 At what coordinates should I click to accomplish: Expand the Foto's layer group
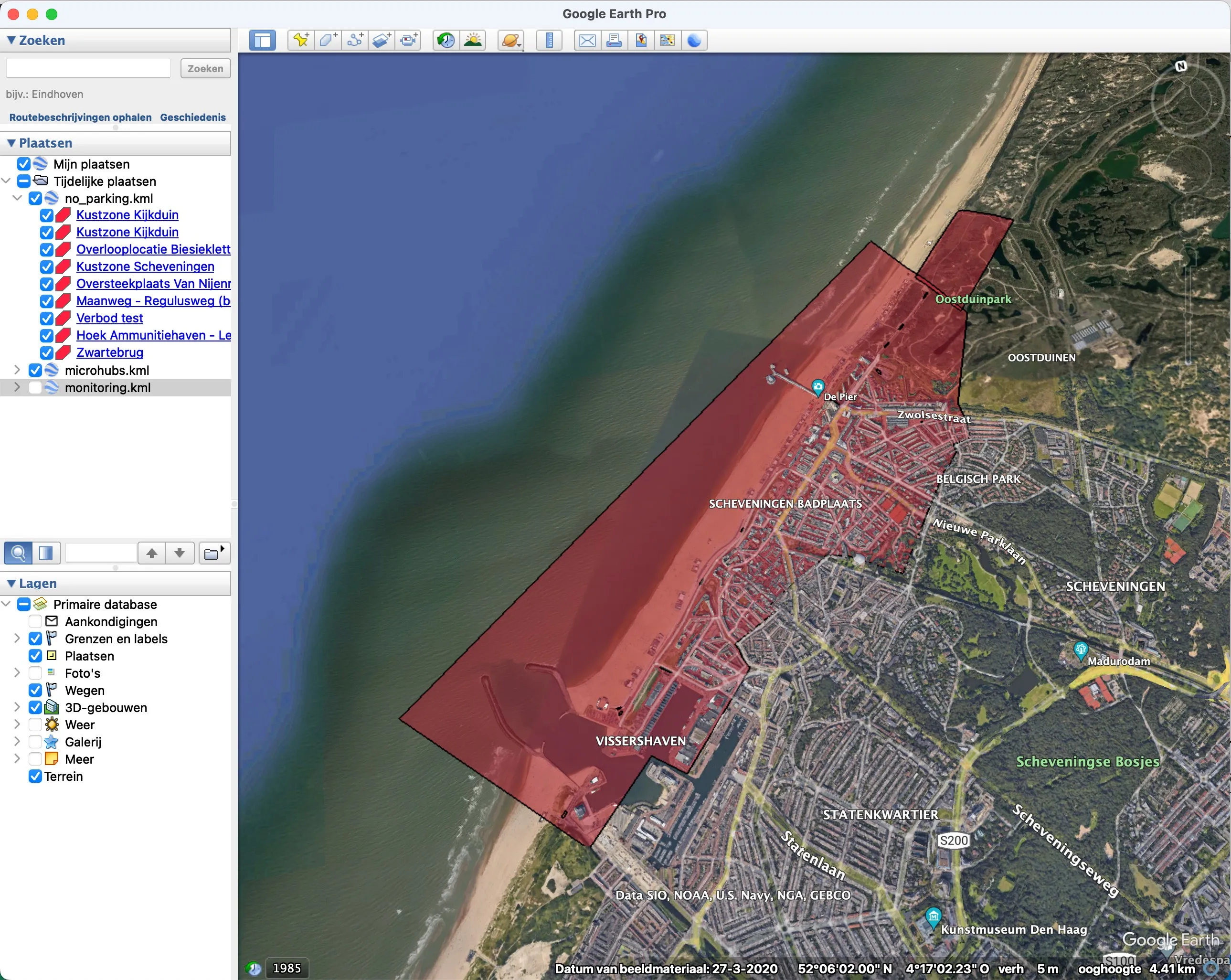point(17,673)
